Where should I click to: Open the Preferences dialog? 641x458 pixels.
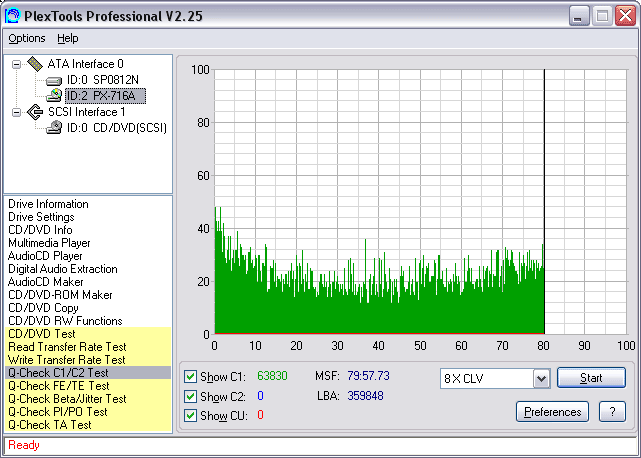click(552, 412)
